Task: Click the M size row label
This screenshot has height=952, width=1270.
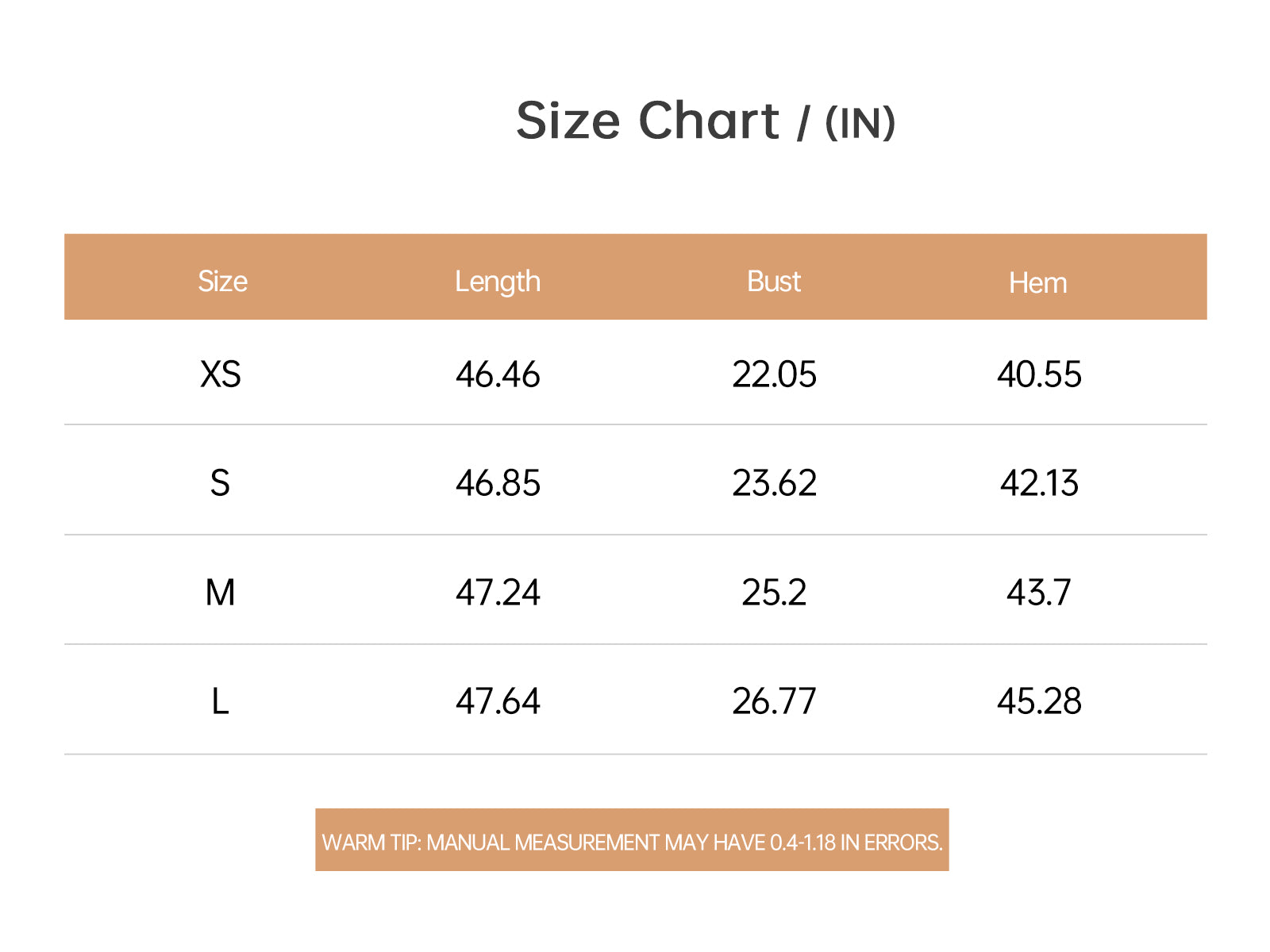Action: pyautogui.click(x=220, y=593)
